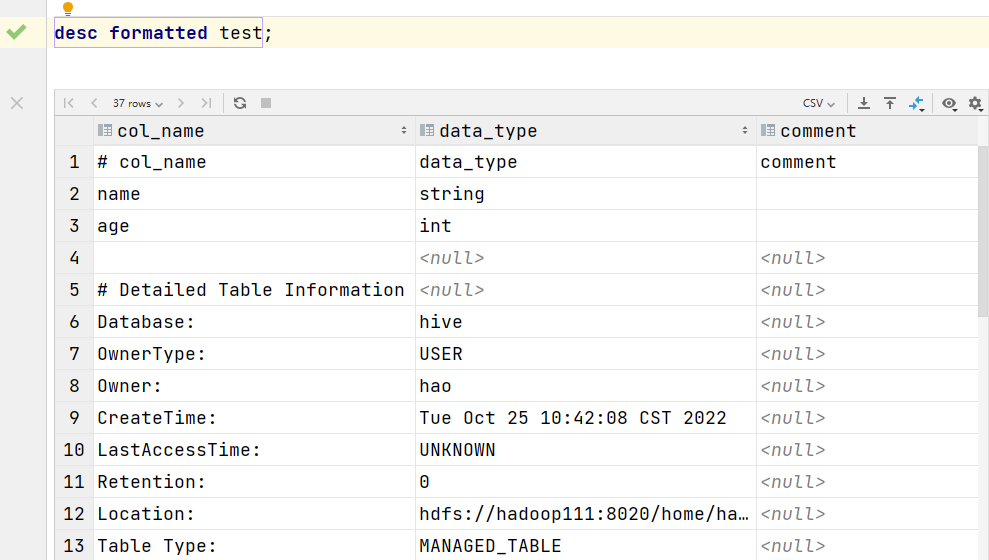Click the yellow lightbulb intention icon
Image resolution: width=989 pixels, height=560 pixels.
[68, 9]
